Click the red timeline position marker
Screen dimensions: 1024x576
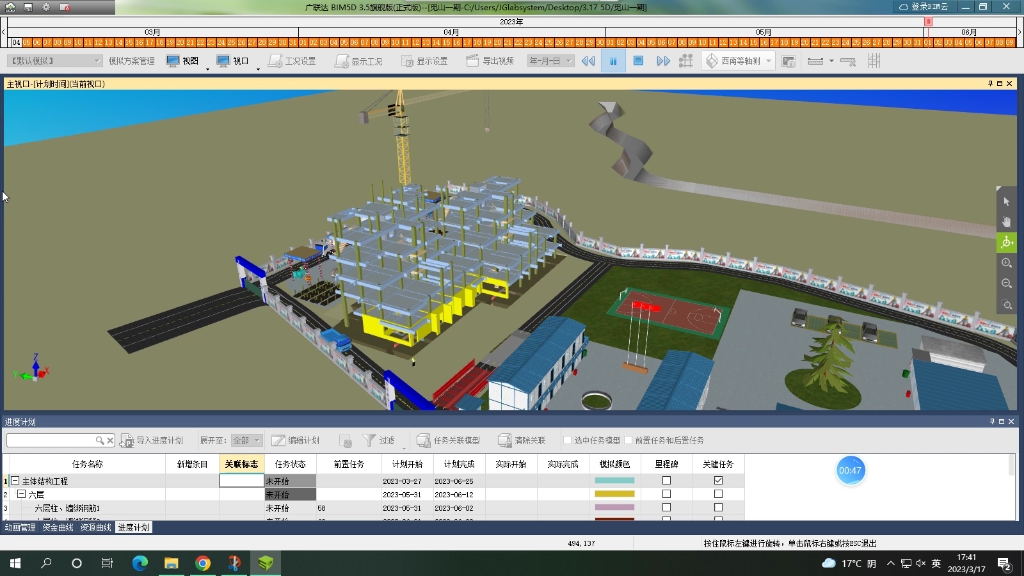point(928,22)
